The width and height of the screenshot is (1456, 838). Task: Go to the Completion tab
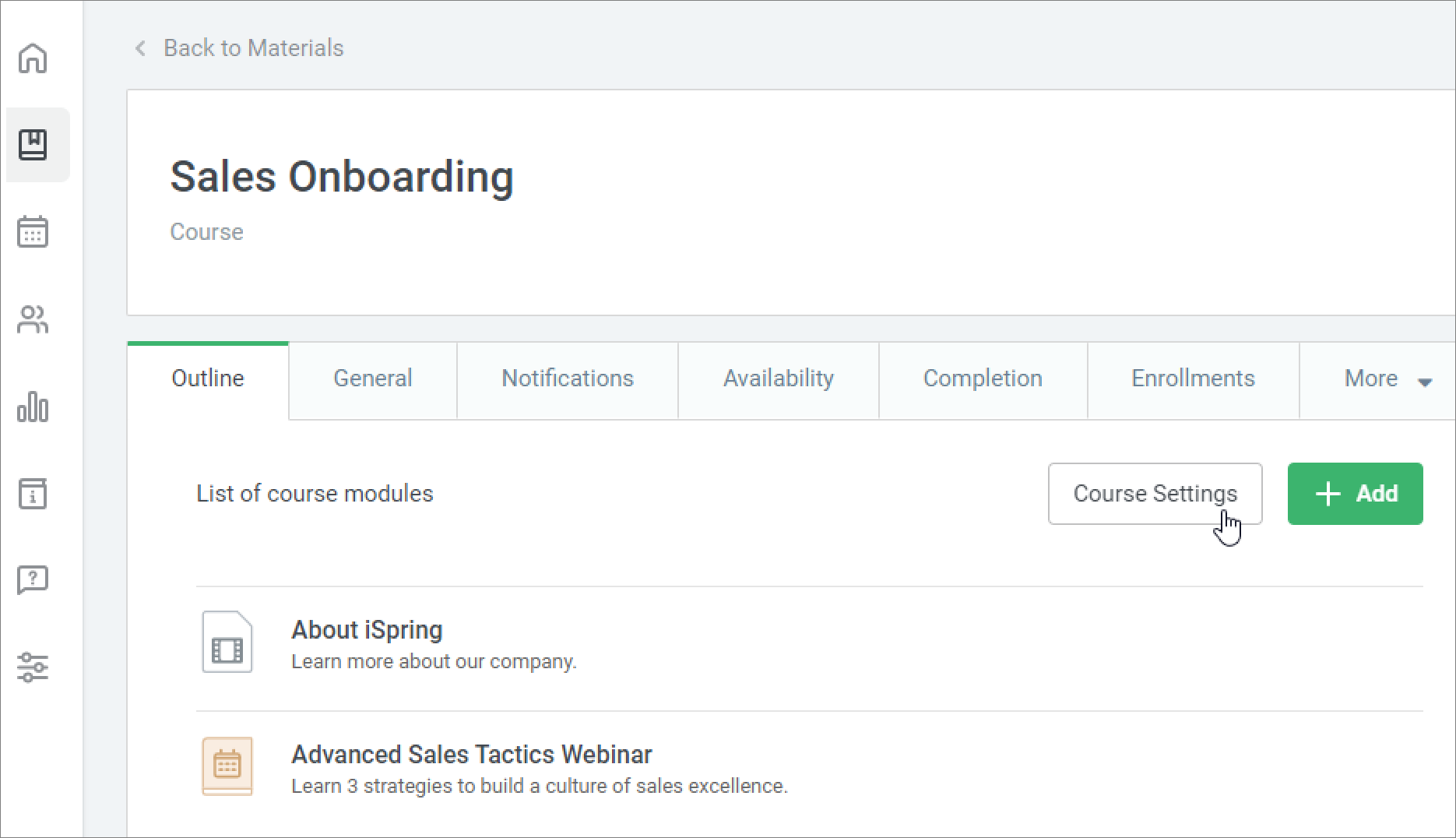pos(982,379)
